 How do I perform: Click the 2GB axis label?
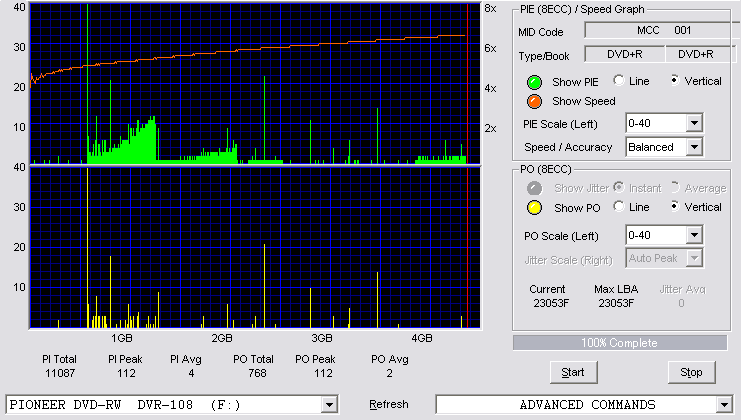coord(221,338)
